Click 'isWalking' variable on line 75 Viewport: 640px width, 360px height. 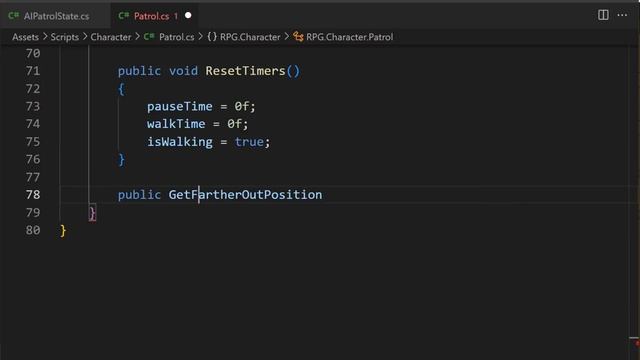click(x=180, y=142)
